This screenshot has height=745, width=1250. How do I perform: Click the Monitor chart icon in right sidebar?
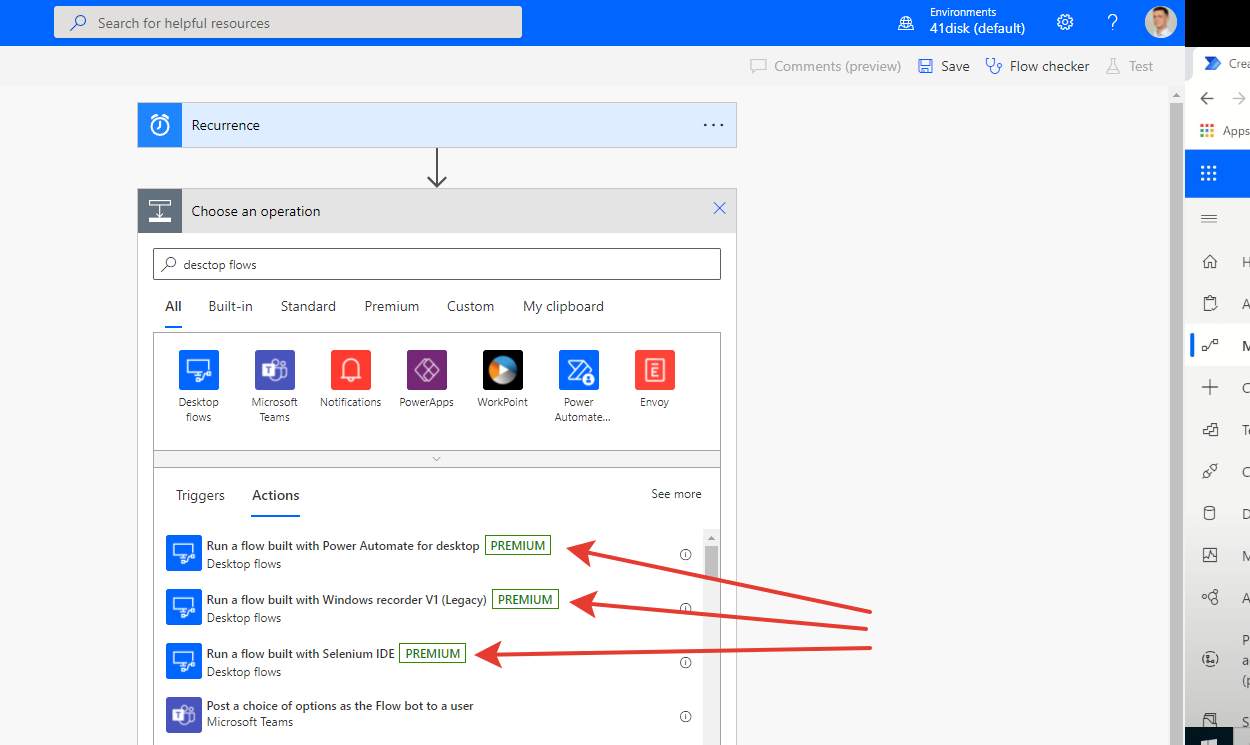[x=1210, y=556]
